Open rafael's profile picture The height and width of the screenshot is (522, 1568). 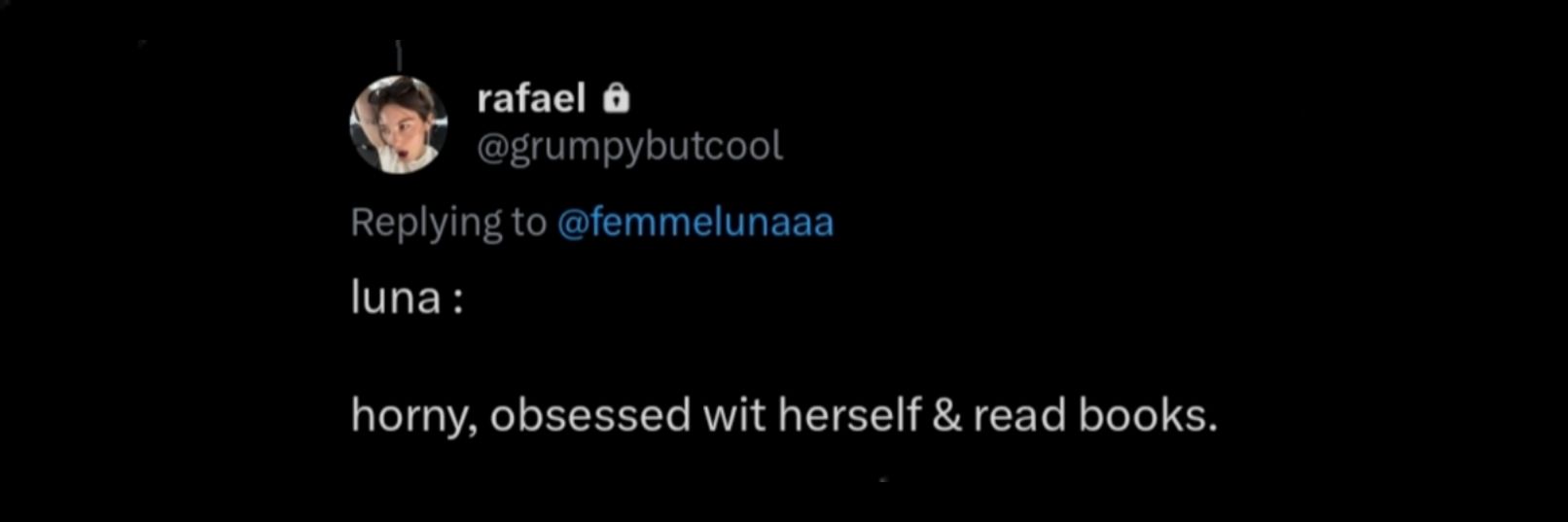(398, 124)
